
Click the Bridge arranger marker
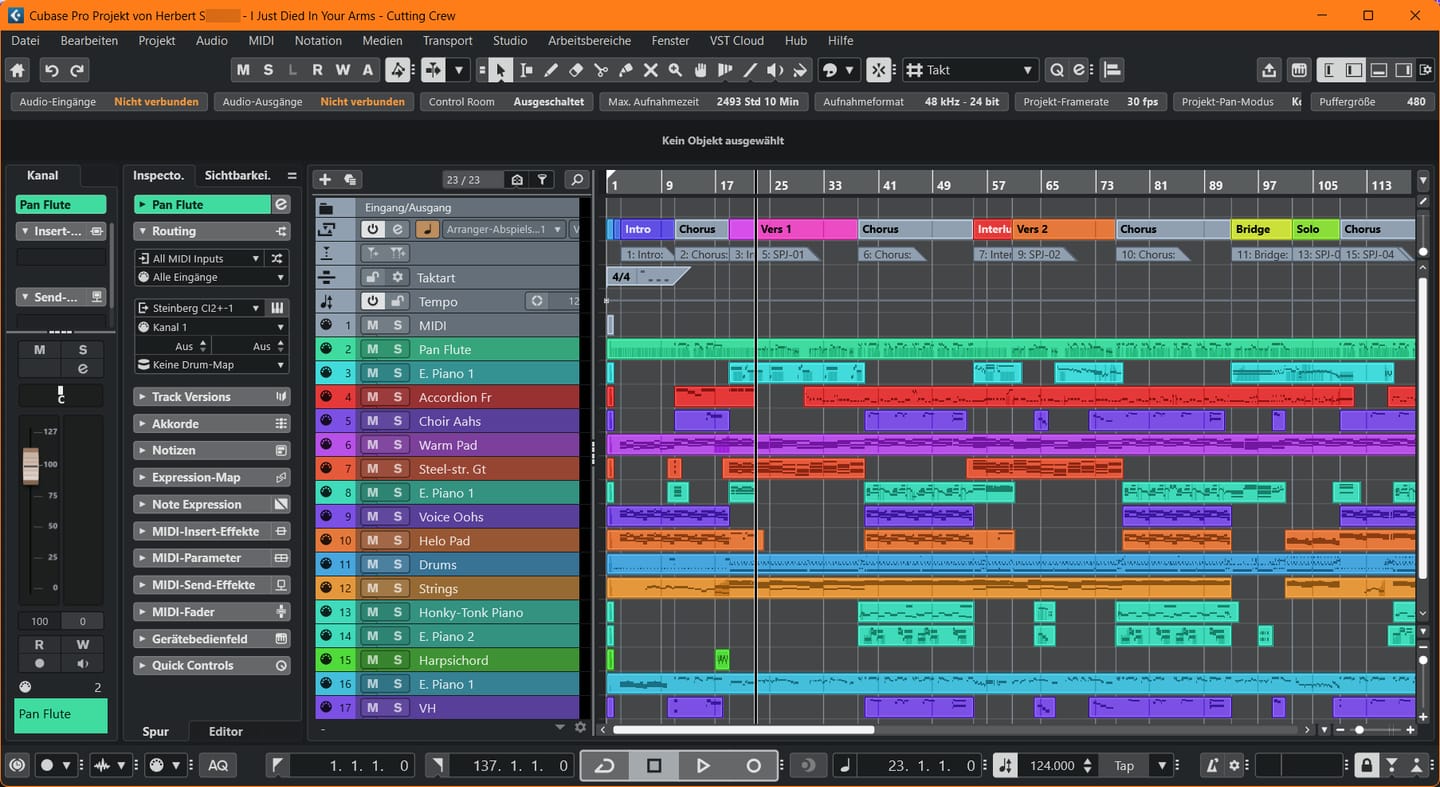tap(1261, 229)
